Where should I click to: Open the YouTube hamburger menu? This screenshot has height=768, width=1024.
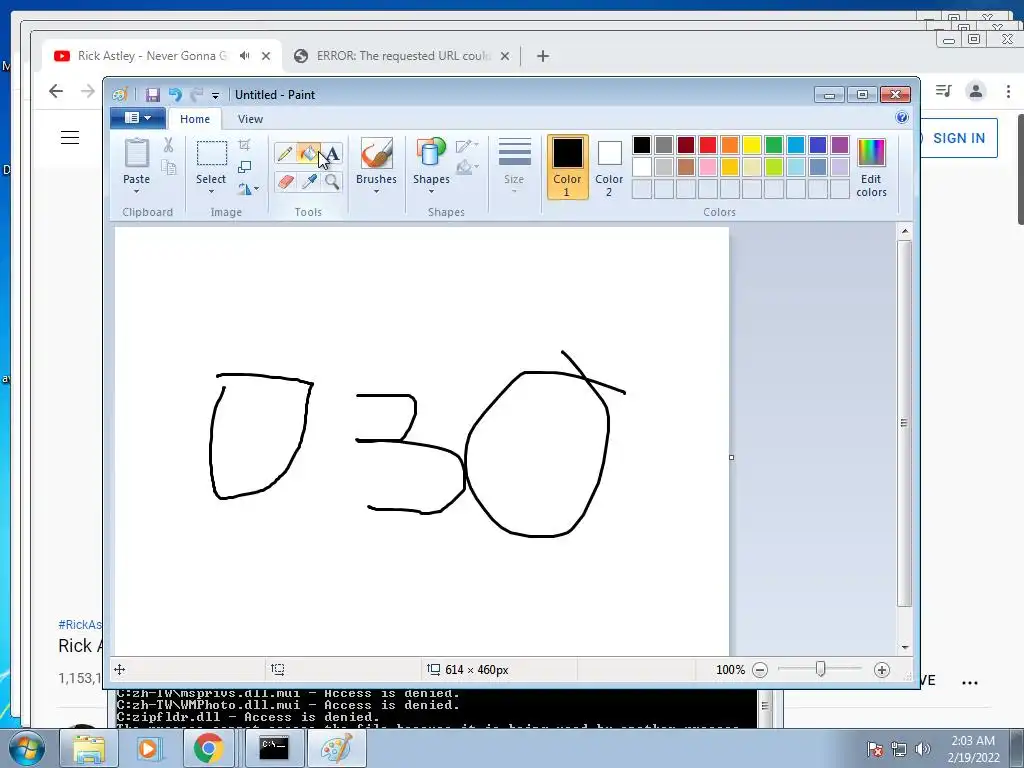tap(70, 137)
